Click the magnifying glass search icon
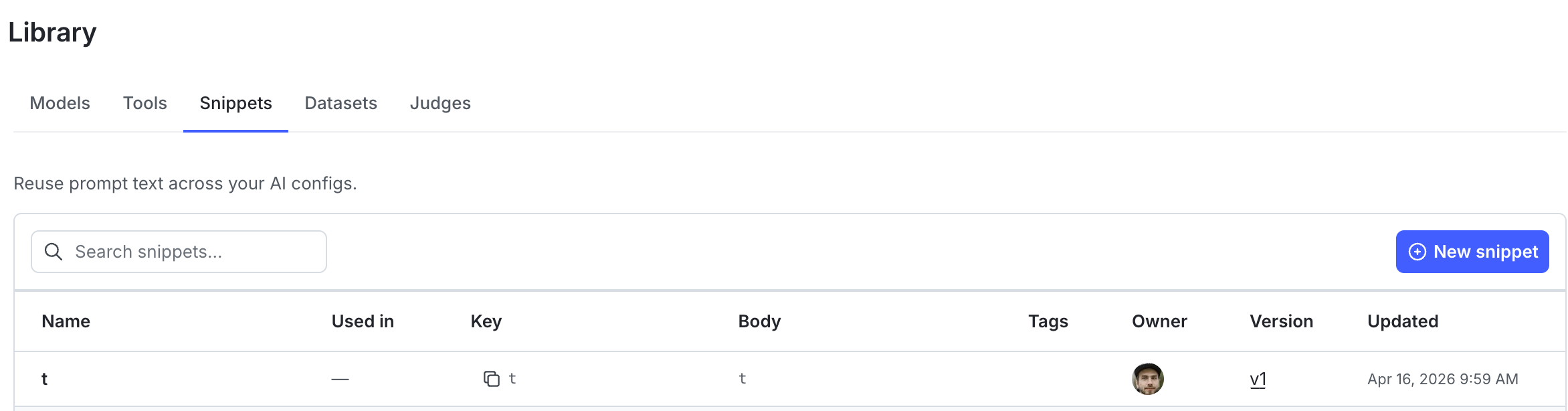The width and height of the screenshot is (1568, 411). click(54, 252)
